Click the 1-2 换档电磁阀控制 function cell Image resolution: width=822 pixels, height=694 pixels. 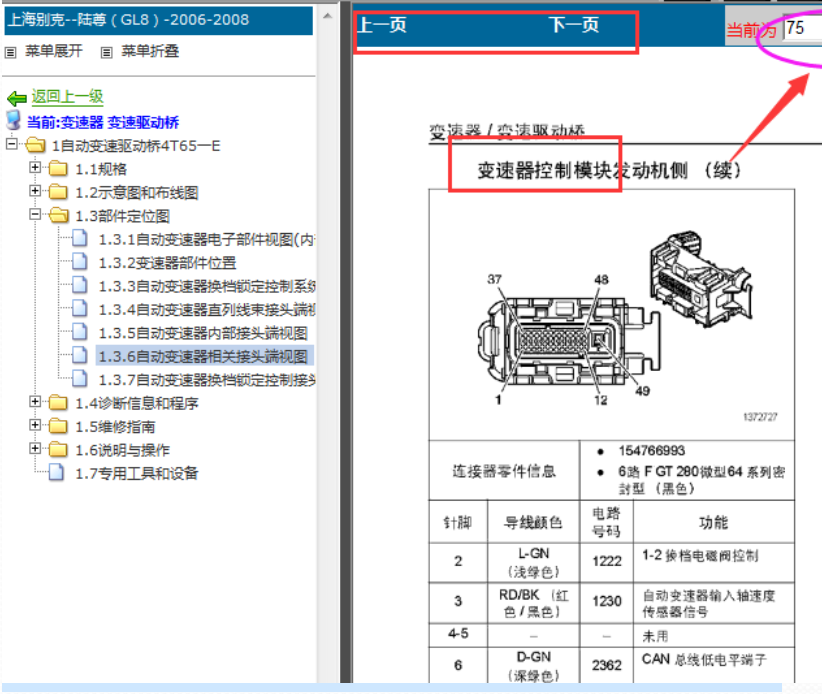click(714, 562)
